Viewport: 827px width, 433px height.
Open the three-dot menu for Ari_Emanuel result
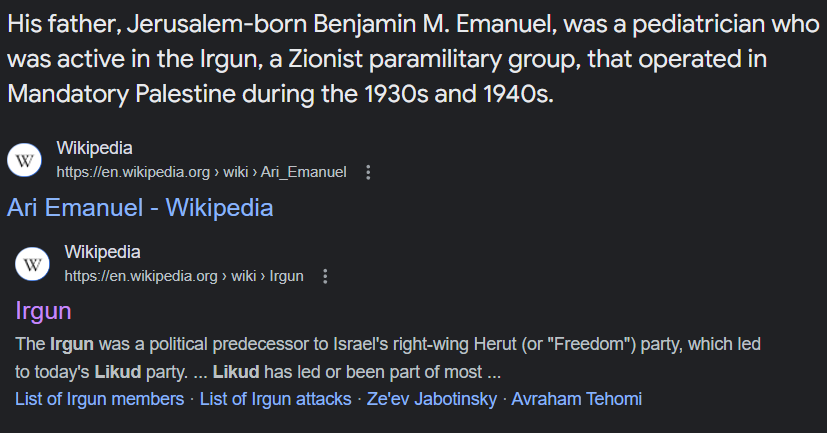tap(368, 173)
